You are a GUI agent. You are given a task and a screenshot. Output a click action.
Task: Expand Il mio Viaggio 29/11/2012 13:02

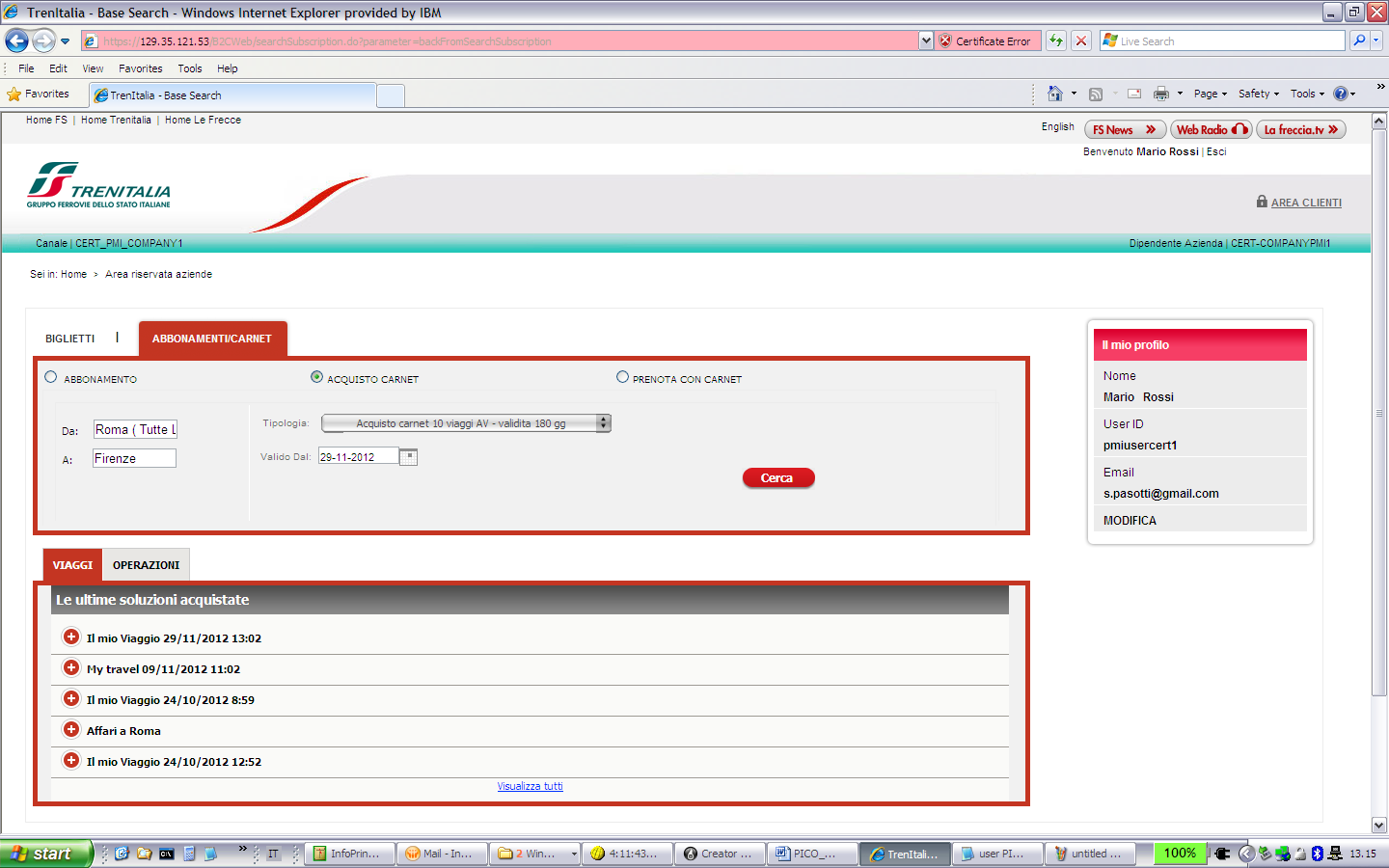[x=71, y=637]
